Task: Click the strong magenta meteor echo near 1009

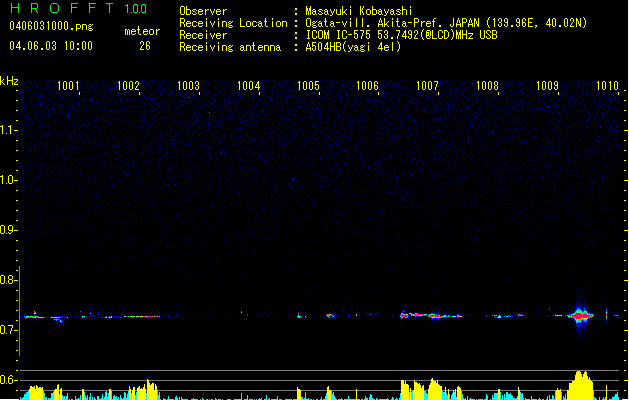Action: point(580,315)
